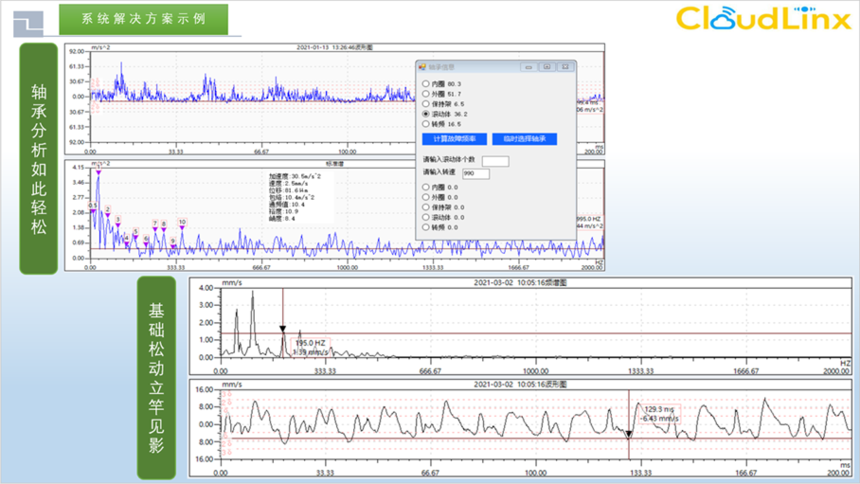The width and height of the screenshot is (860, 484).
Task: Click the 基础松动立竿见影 green side label
Action: tap(156, 378)
